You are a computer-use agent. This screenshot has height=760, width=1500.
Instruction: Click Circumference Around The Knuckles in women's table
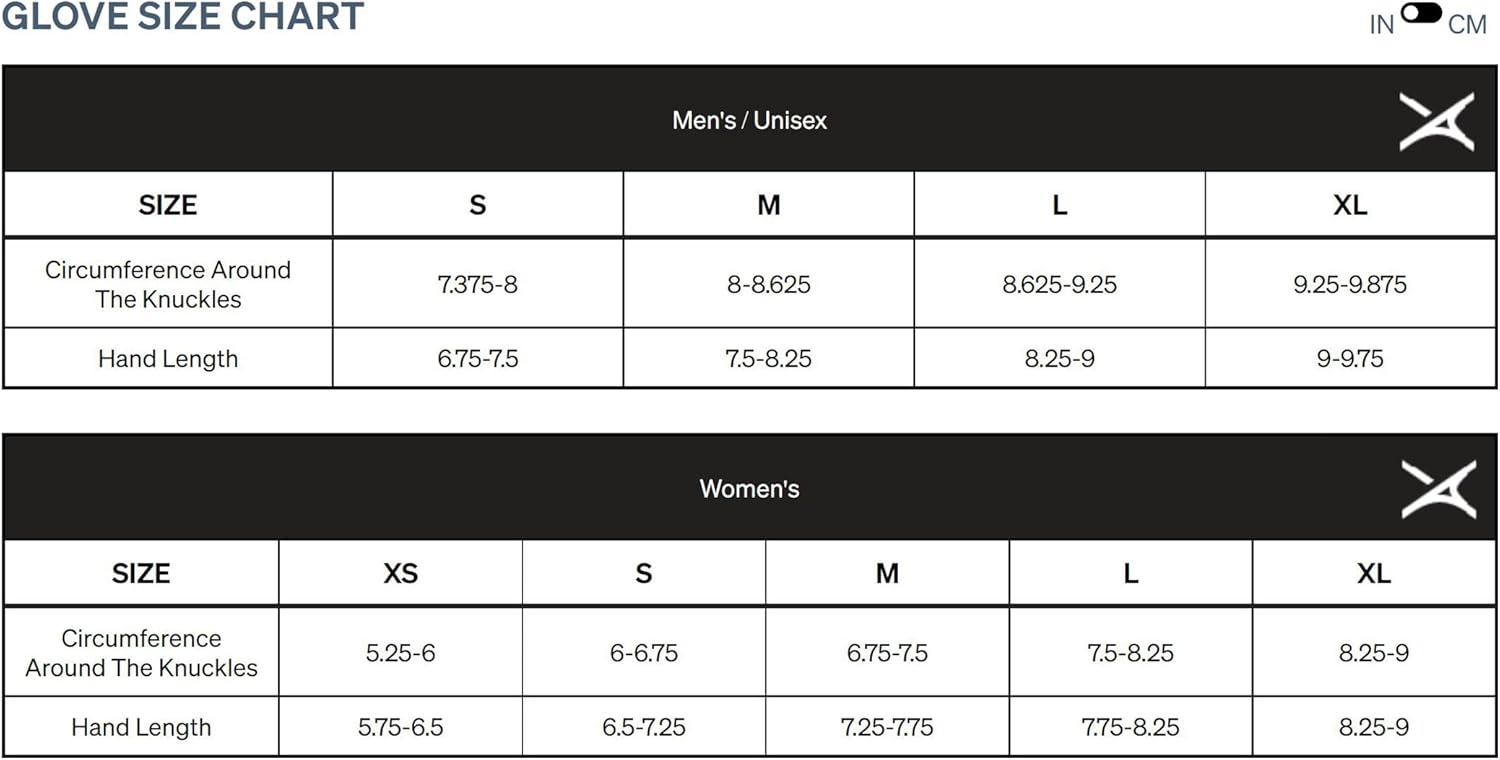[x=141, y=653]
